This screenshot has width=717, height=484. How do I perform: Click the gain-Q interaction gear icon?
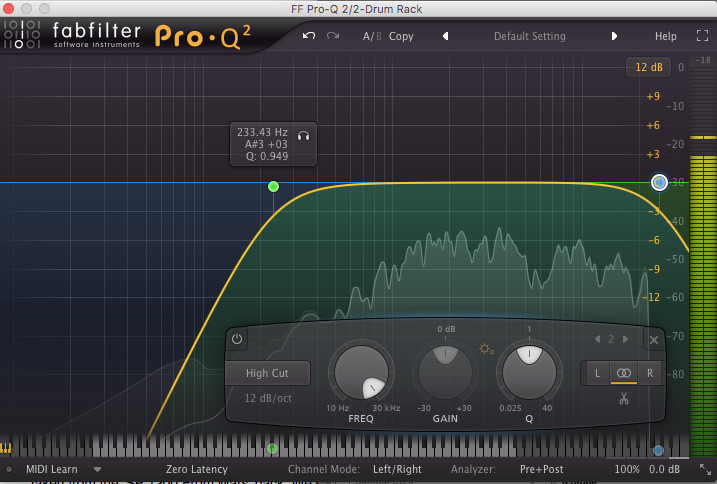486,350
